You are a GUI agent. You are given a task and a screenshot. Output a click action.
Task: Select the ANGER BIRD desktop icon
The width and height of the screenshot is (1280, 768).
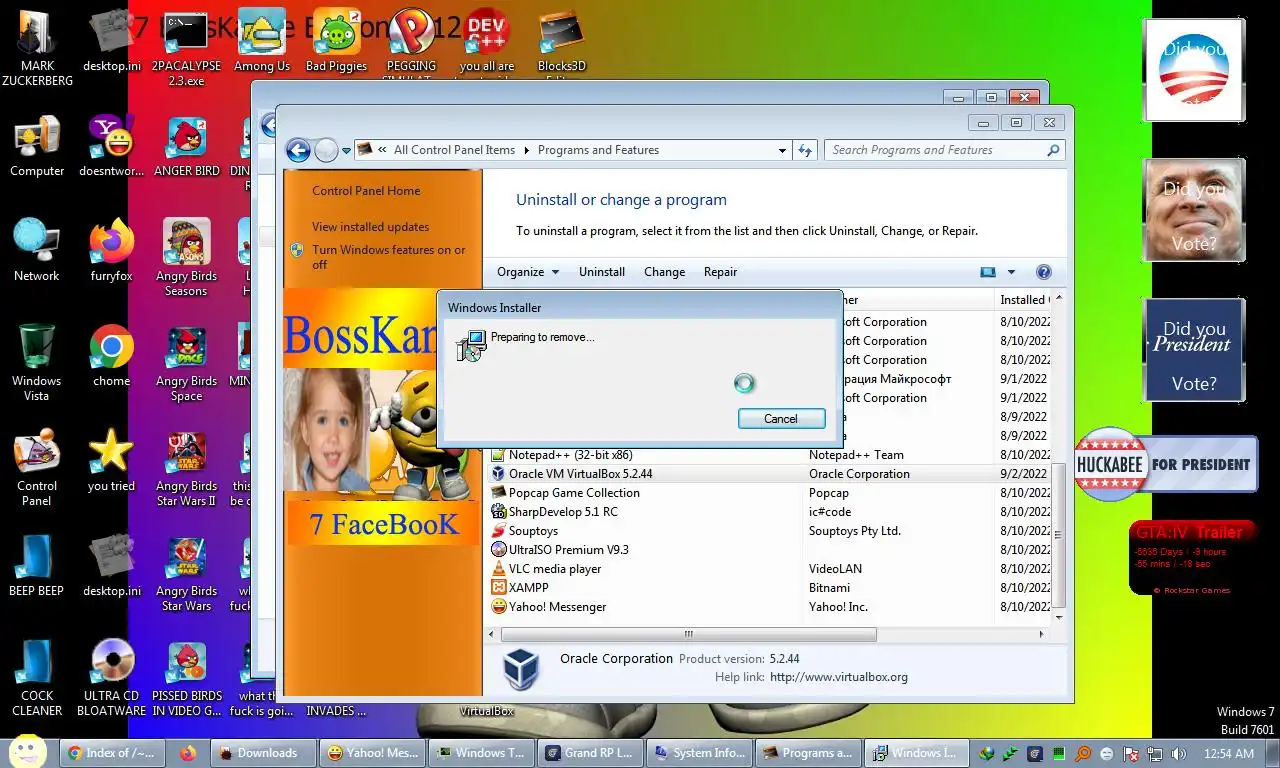point(186,146)
